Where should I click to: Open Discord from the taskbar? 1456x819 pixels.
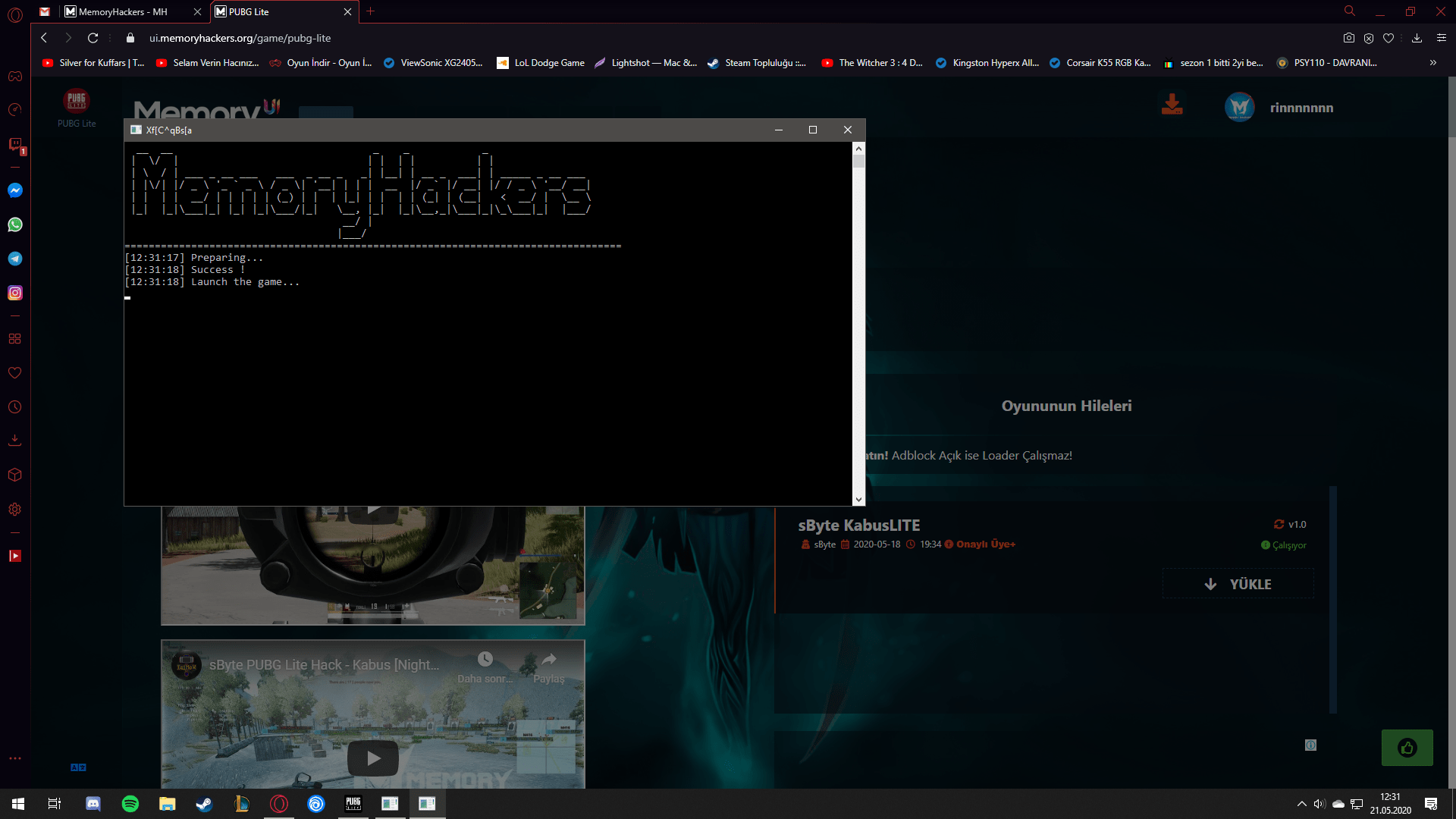coord(93,804)
